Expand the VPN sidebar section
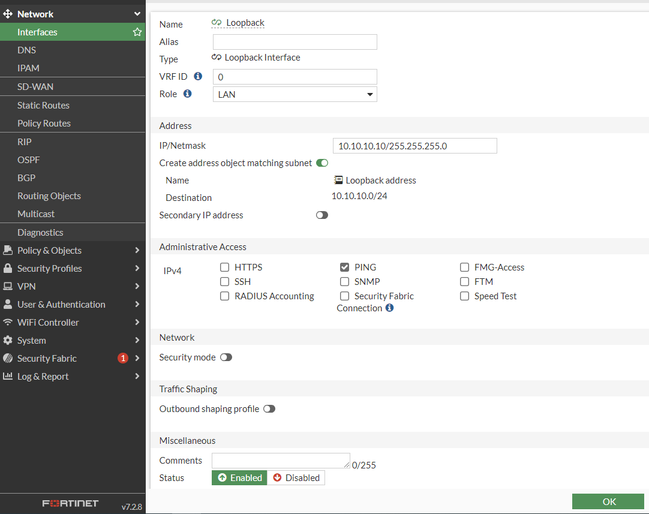The height and width of the screenshot is (514, 649). pyautogui.click(x=70, y=286)
